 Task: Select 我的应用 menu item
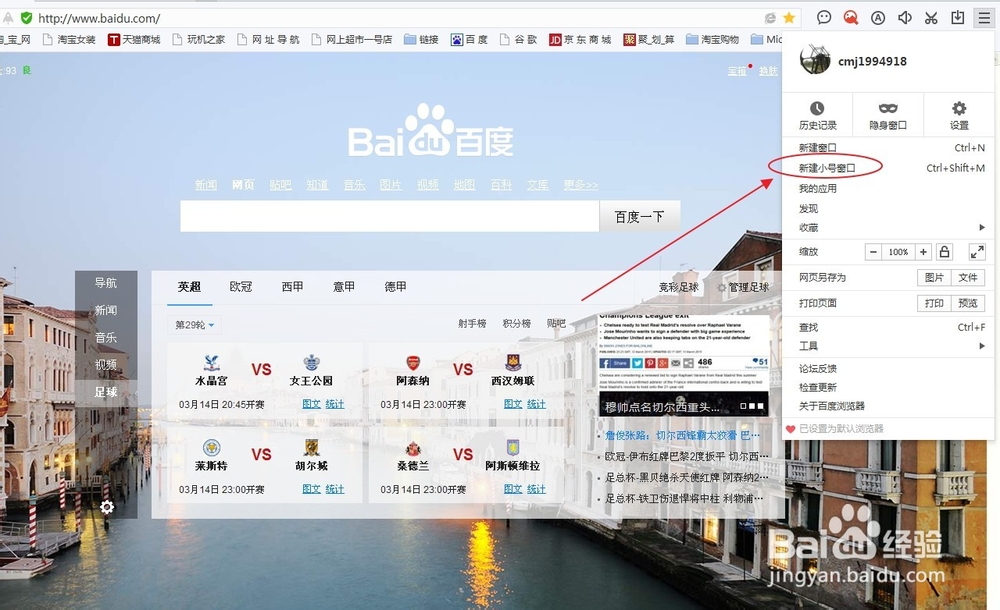888,189
